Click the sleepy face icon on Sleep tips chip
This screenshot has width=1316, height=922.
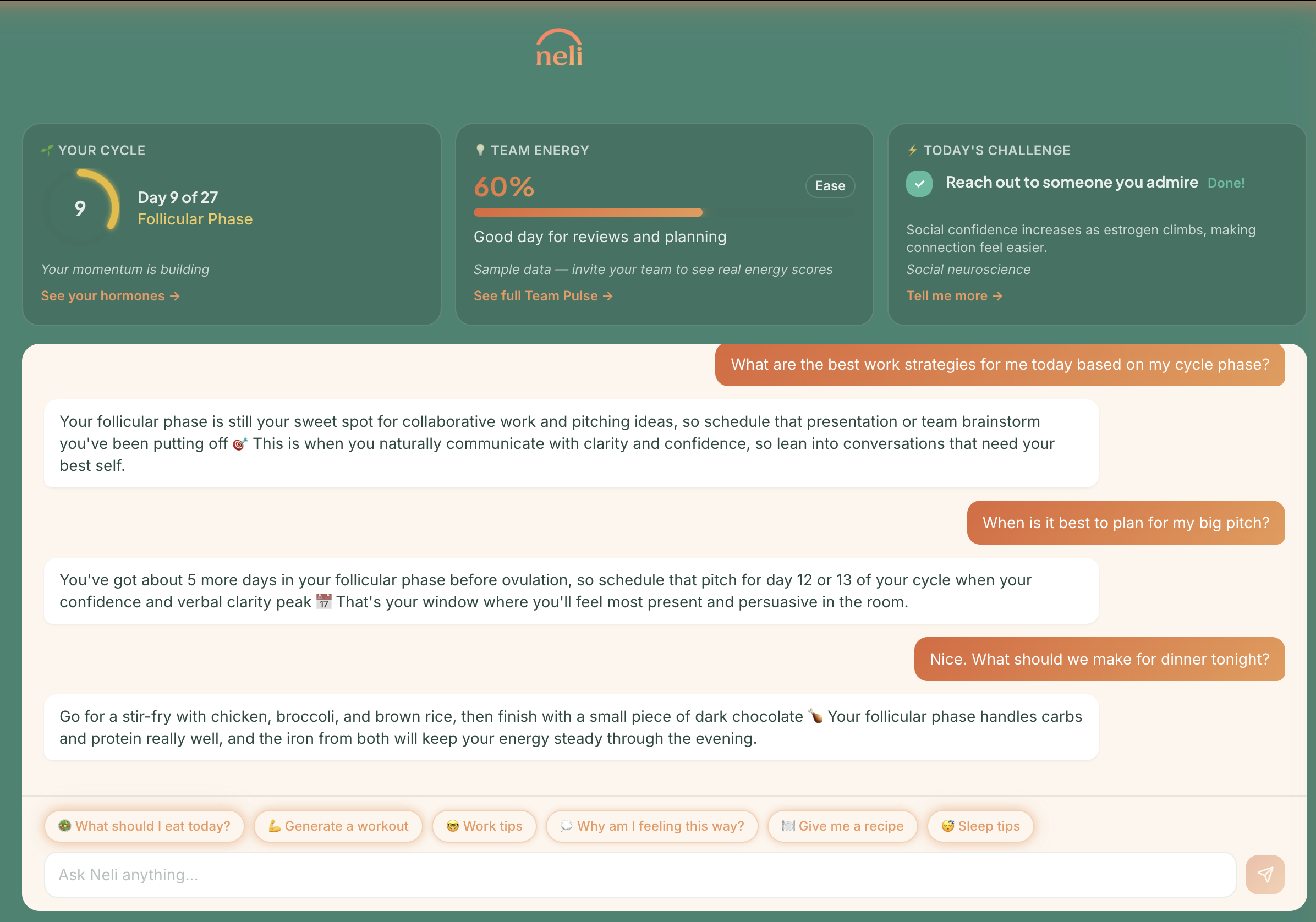(948, 826)
